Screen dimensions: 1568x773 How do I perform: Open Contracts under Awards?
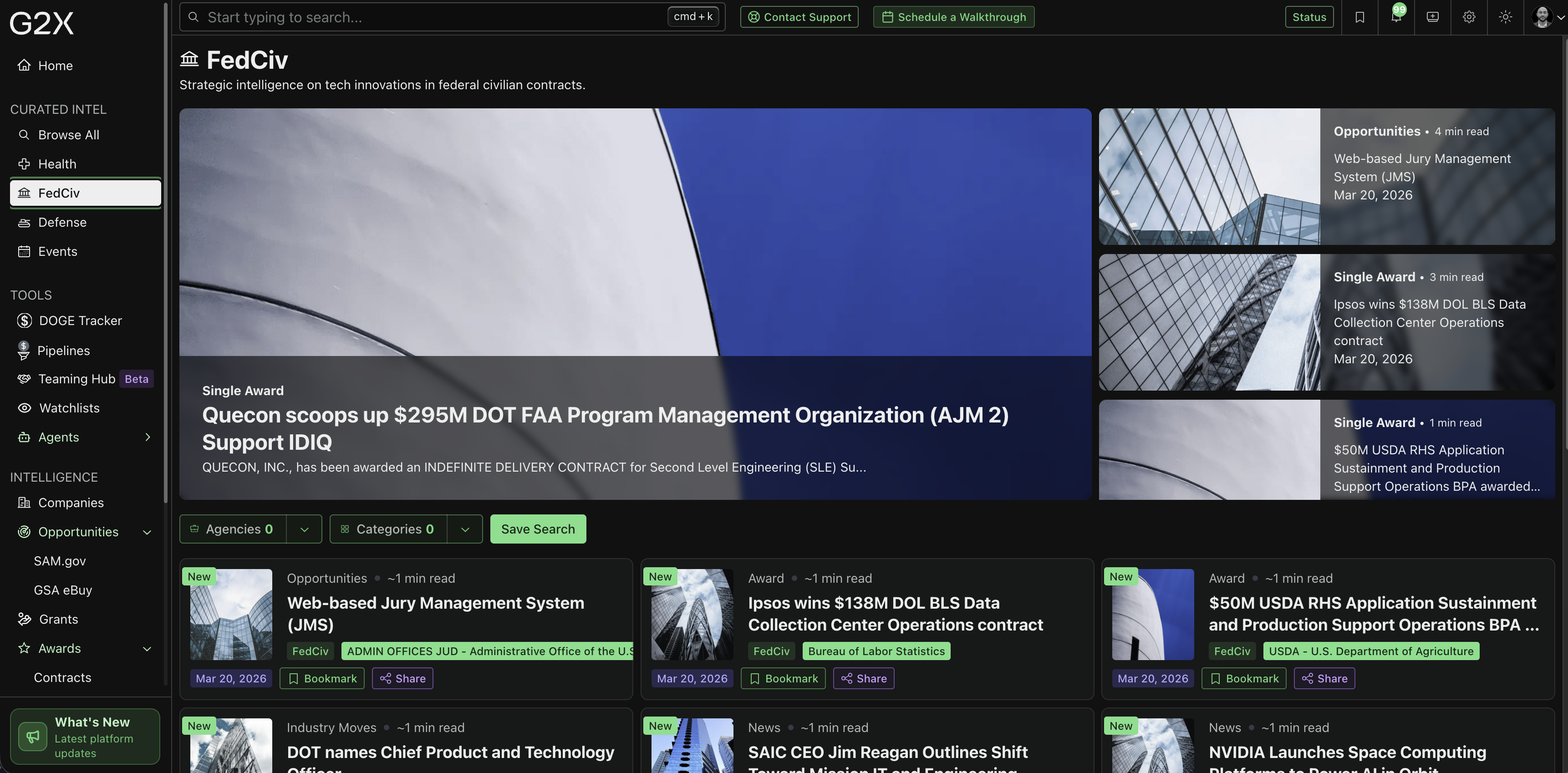click(62, 678)
